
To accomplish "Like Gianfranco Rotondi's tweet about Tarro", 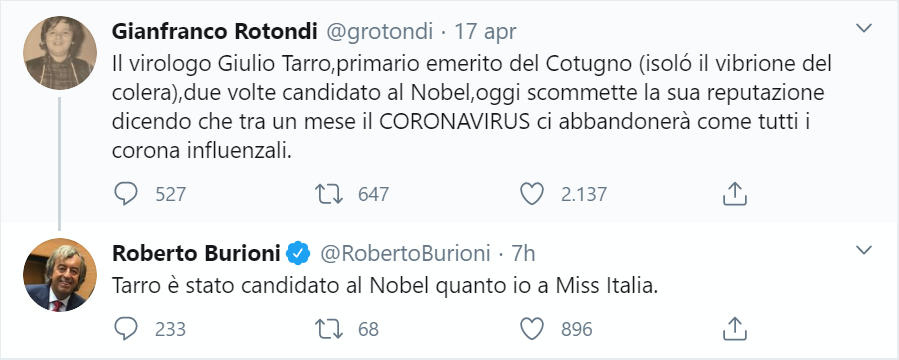I will point(531,194).
